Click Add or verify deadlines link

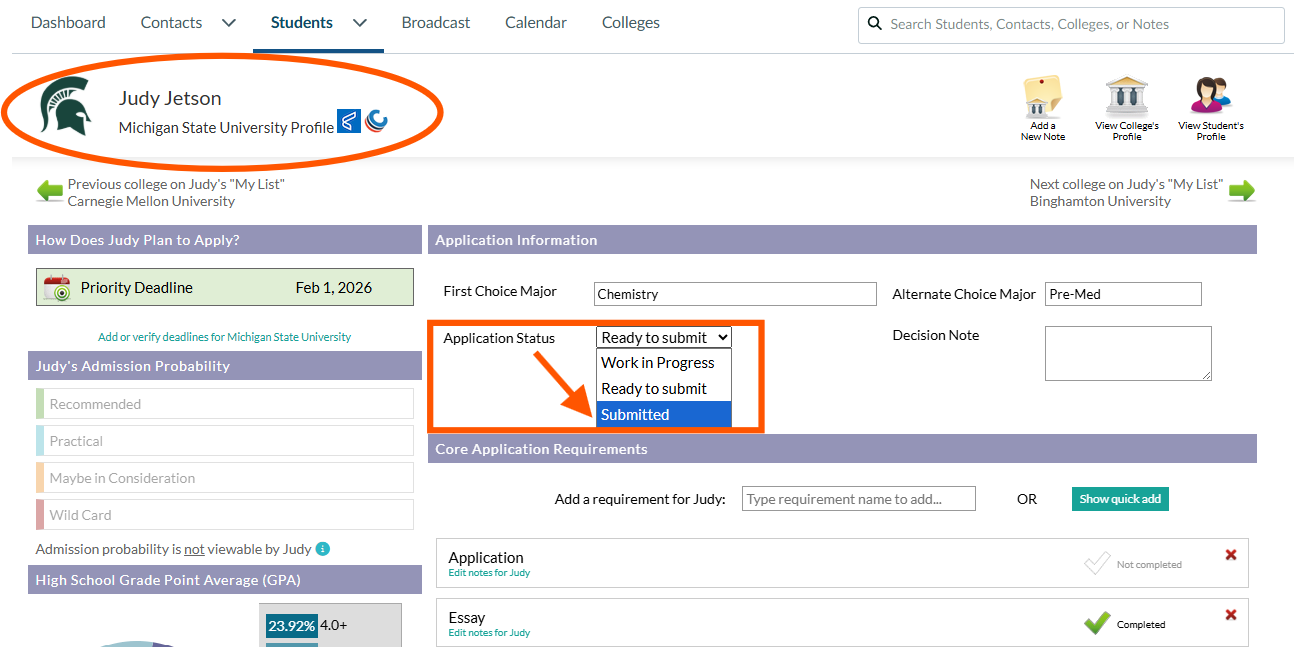(x=225, y=337)
